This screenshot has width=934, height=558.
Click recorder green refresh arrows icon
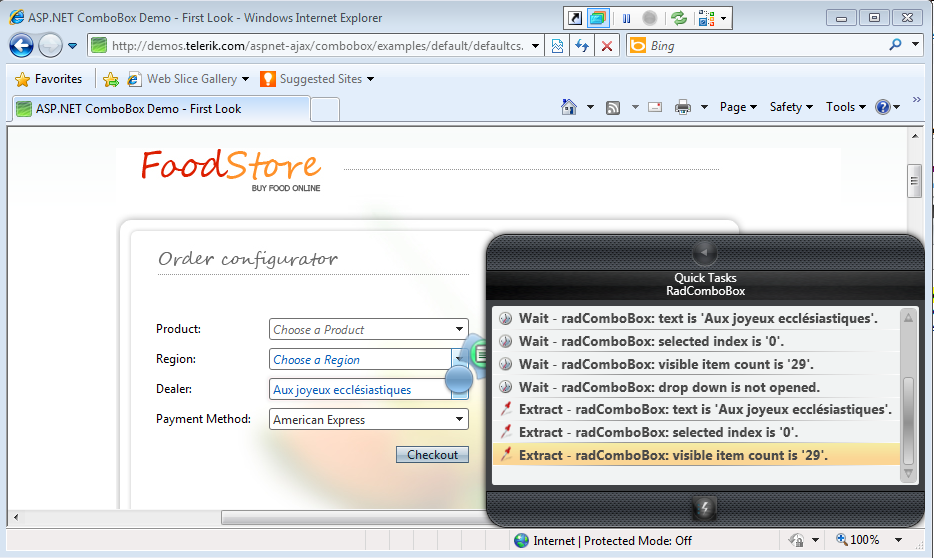coord(679,18)
